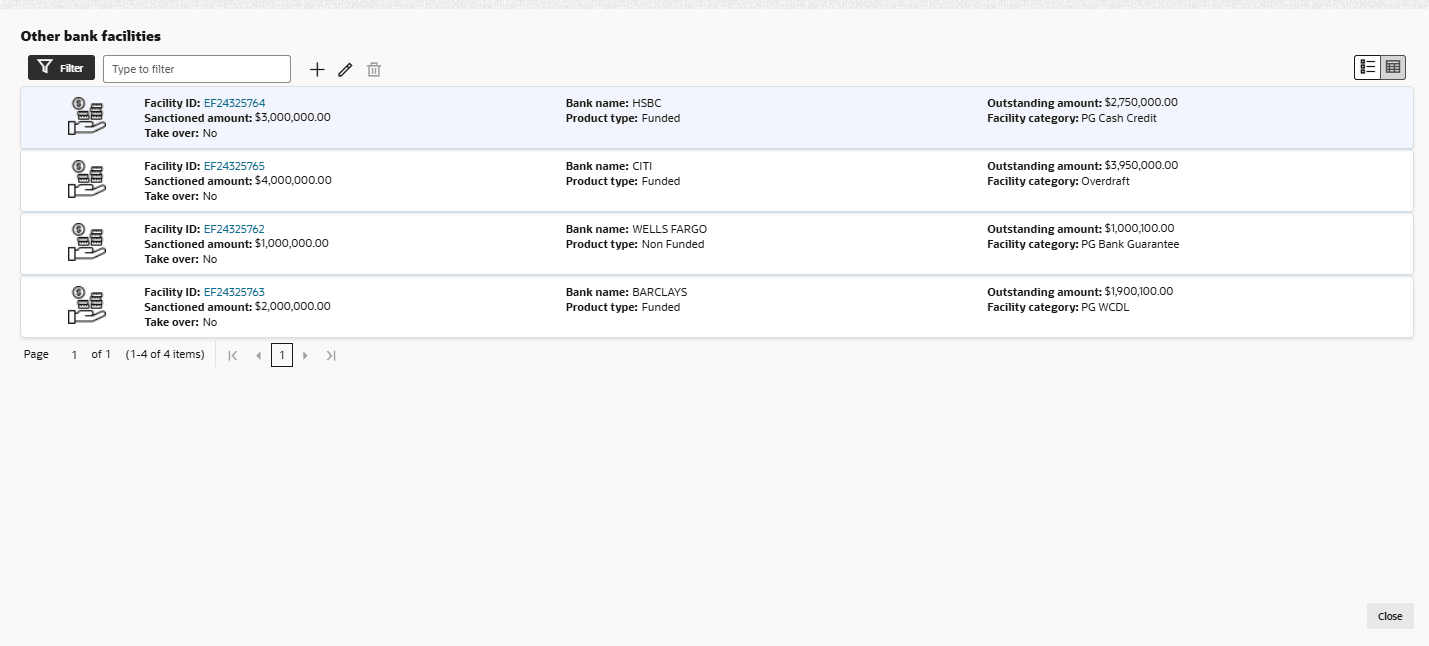
Task: Click outstanding amount $2,750,000.00
Action: [1141, 102]
